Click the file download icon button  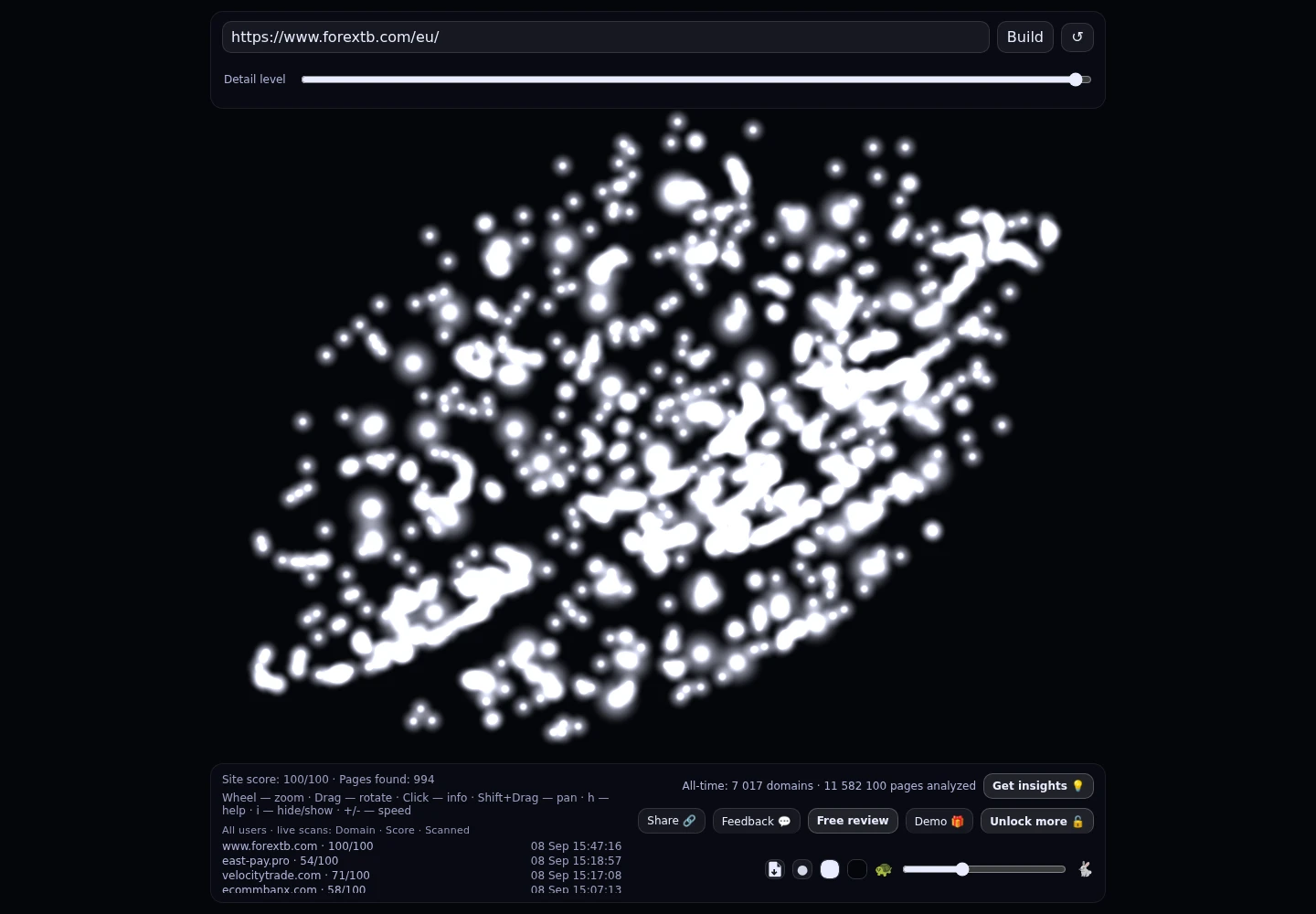coord(775,869)
